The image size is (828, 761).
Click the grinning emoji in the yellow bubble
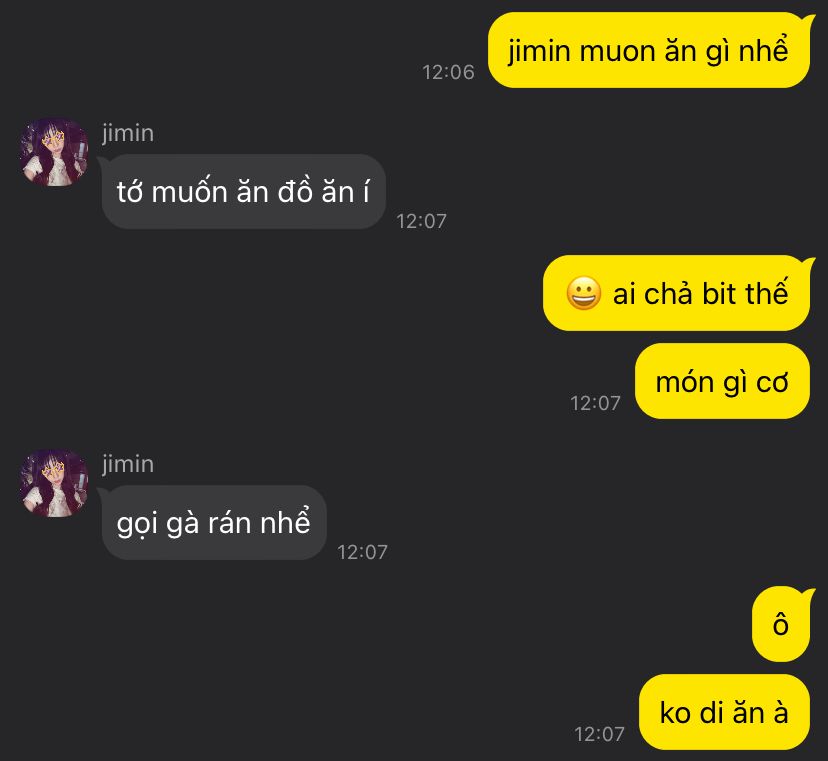click(584, 293)
